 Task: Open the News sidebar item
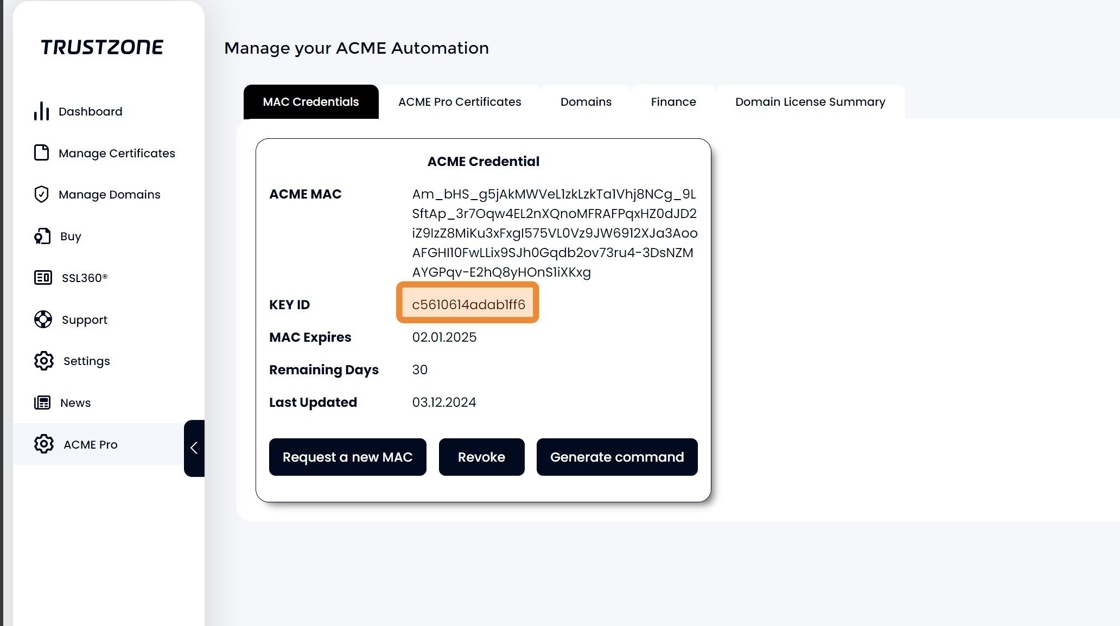pyautogui.click(x=75, y=403)
